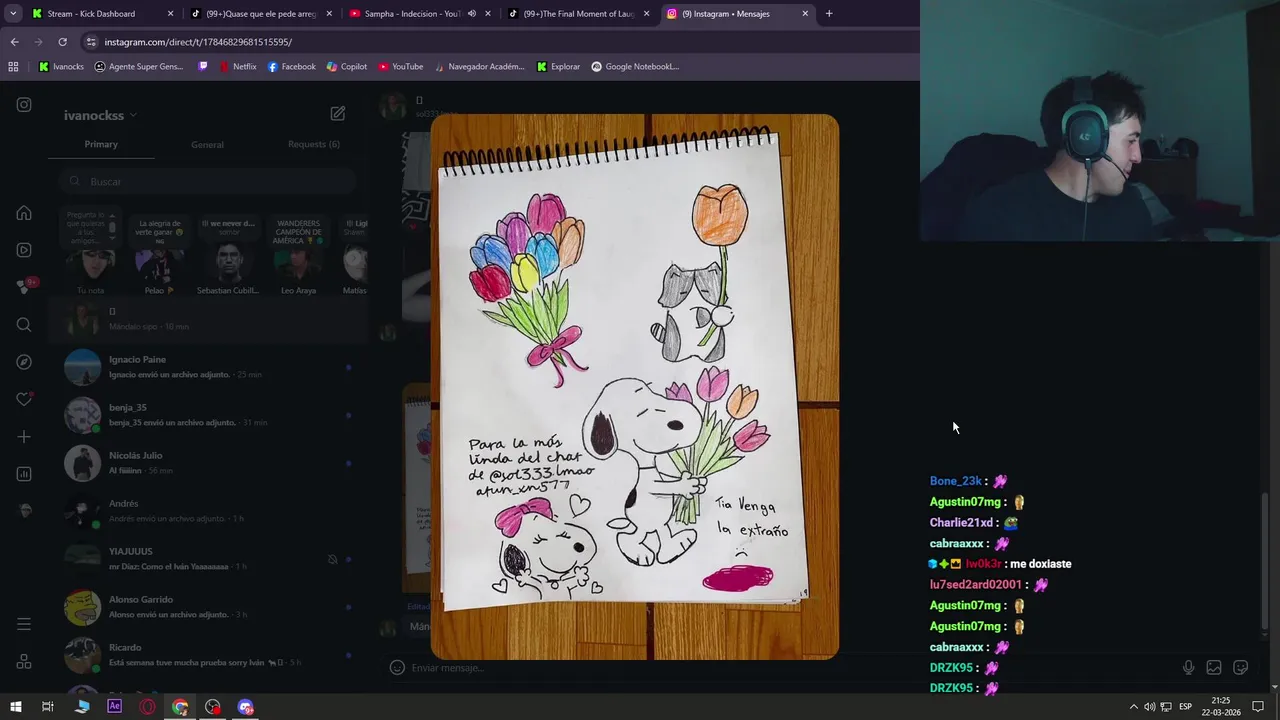The image size is (1280, 720).
Task: View site information icon in the address bar
Action: point(91,42)
